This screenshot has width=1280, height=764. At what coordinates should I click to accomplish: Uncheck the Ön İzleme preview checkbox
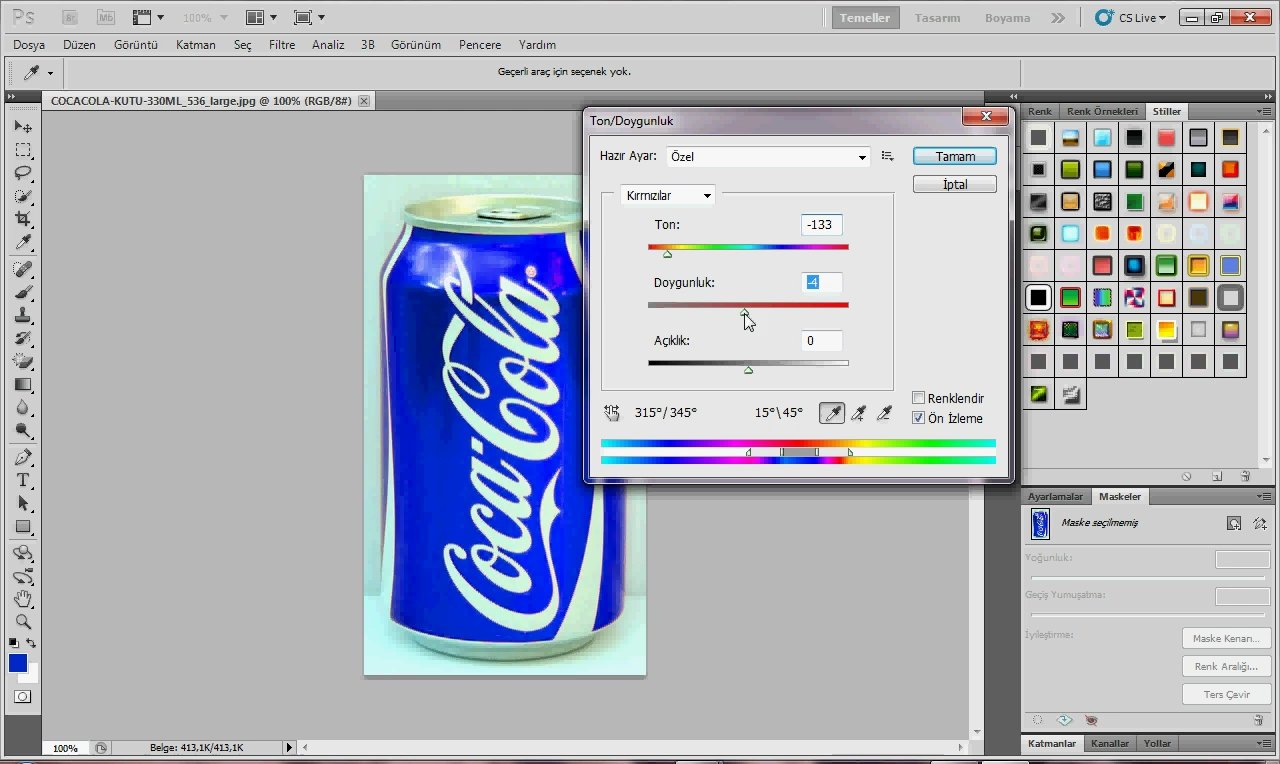coord(919,418)
